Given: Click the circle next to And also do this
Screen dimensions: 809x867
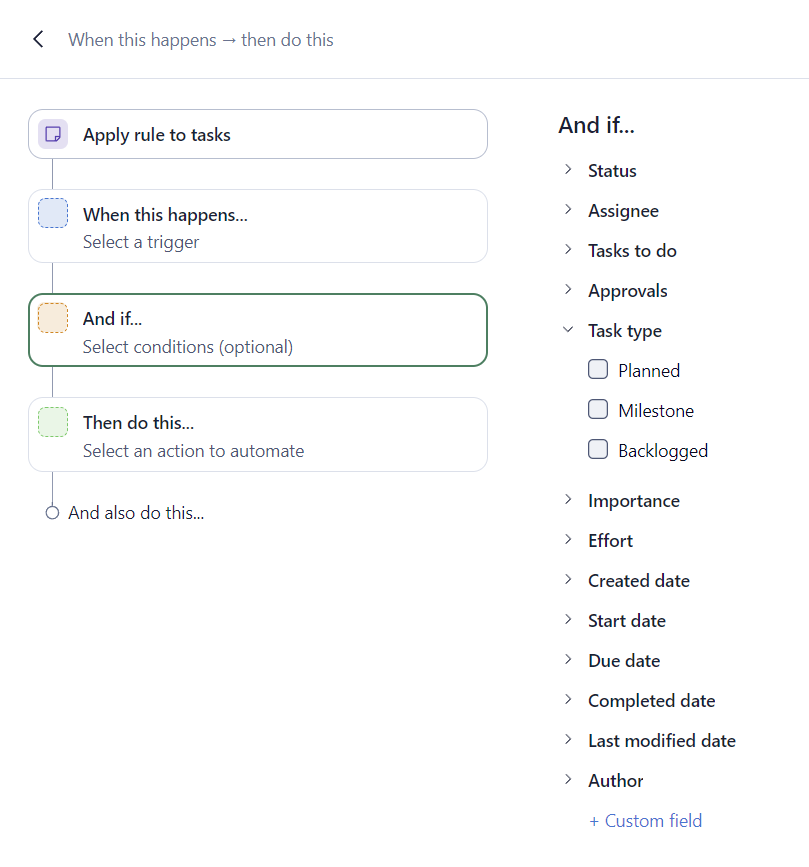Looking at the screenshot, I should [x=53, y=513].
